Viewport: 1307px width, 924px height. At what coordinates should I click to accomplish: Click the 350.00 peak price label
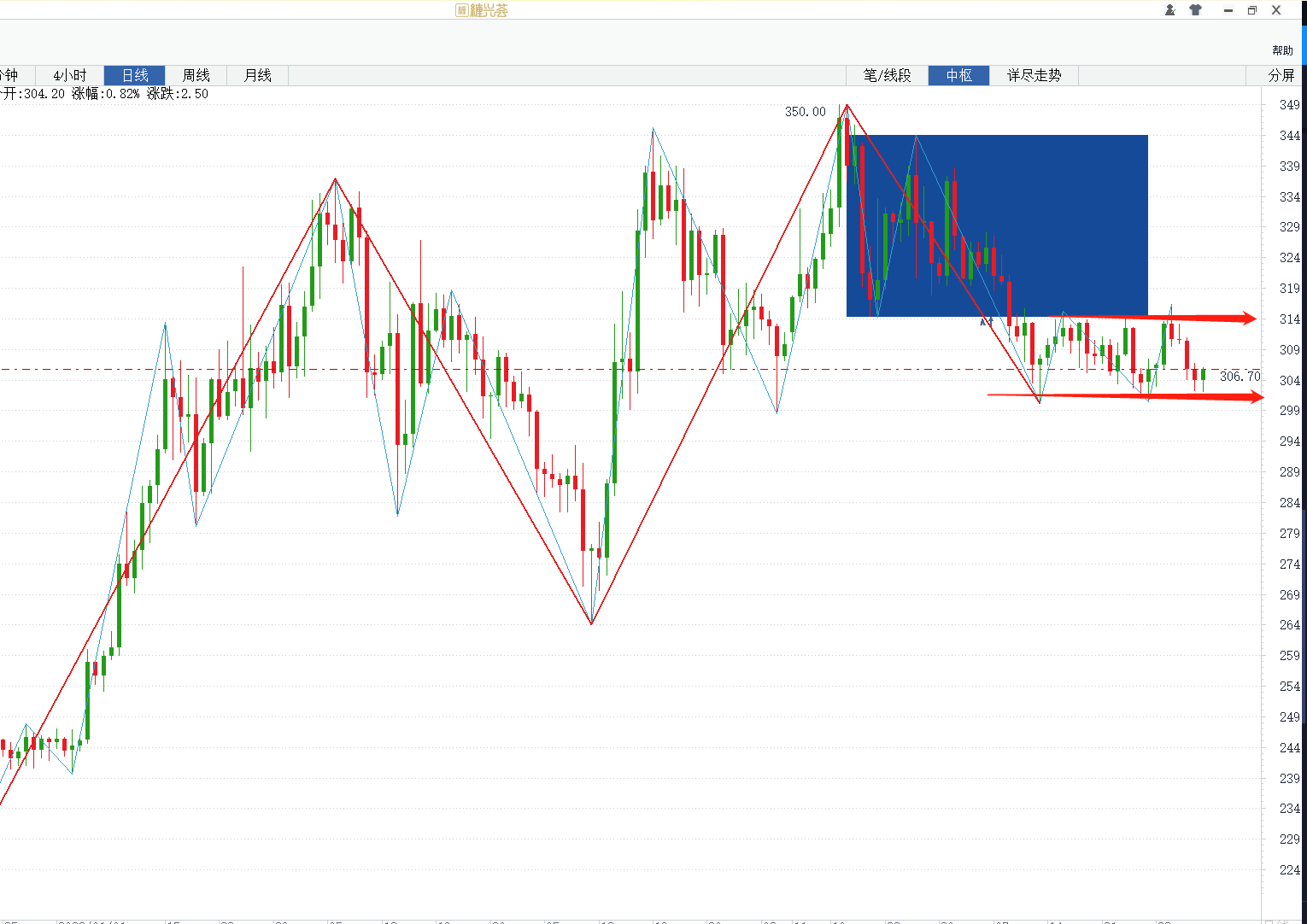tap(806, 112)
